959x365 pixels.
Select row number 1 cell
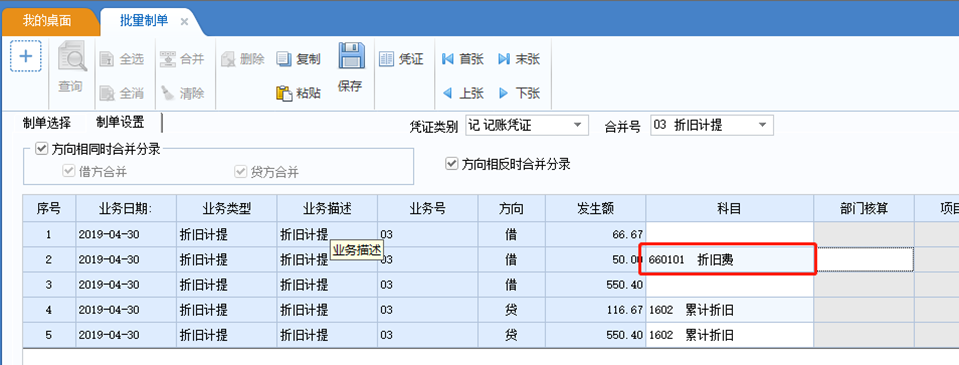coord(49,234)
